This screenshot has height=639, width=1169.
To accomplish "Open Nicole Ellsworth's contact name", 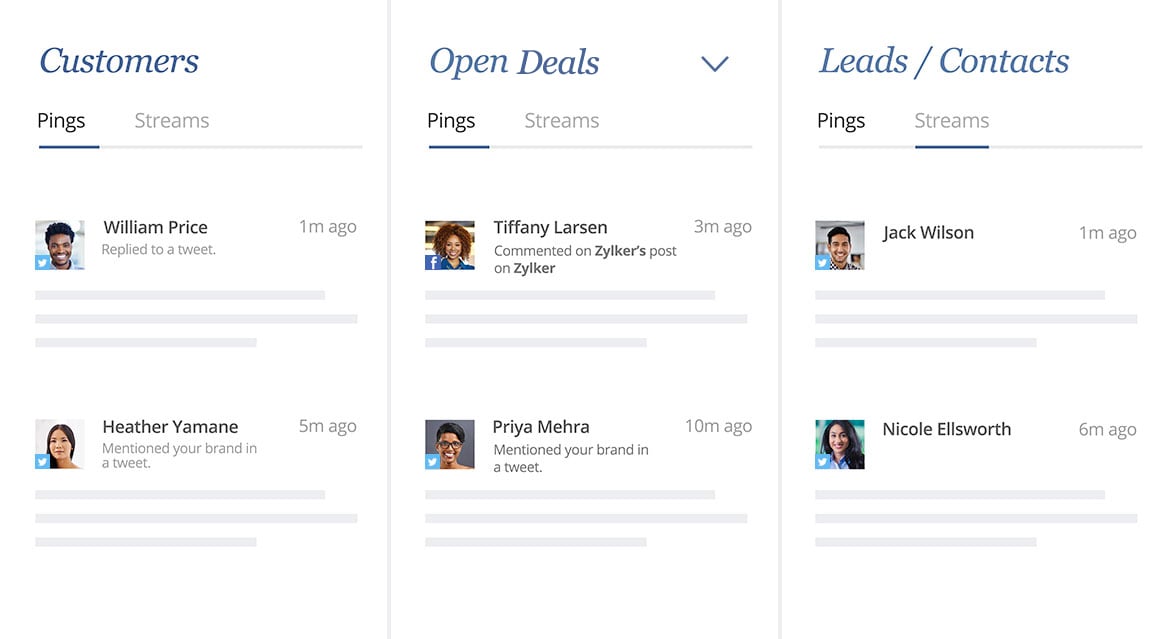I will tap(947, 429).
